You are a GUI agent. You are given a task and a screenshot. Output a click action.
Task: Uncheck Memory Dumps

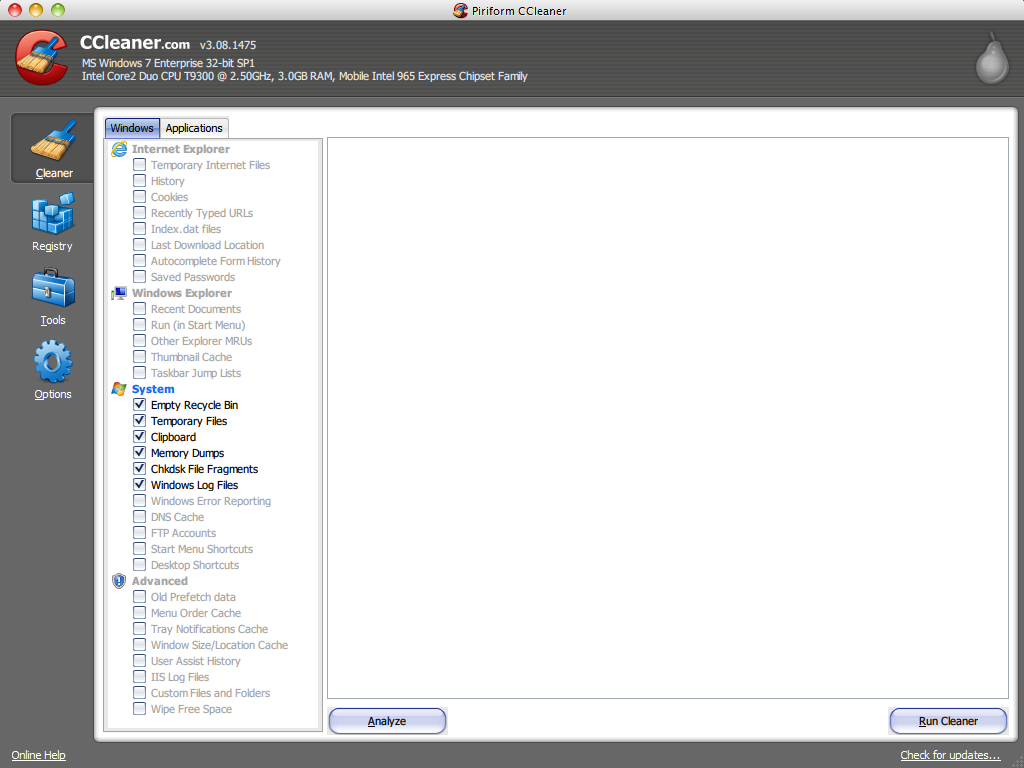click(x=139, y=453)
